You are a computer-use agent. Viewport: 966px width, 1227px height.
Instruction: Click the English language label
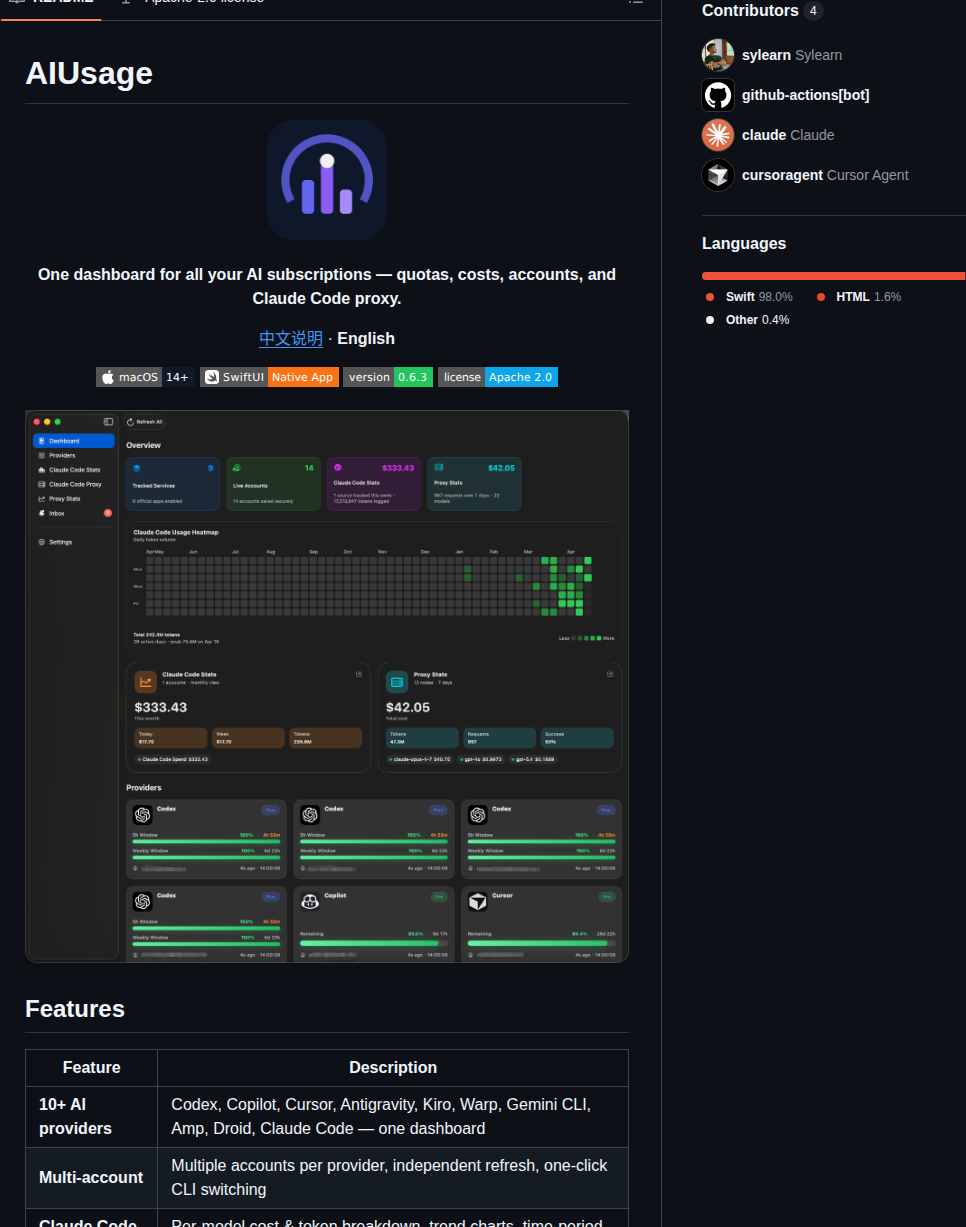click(366, 338)
